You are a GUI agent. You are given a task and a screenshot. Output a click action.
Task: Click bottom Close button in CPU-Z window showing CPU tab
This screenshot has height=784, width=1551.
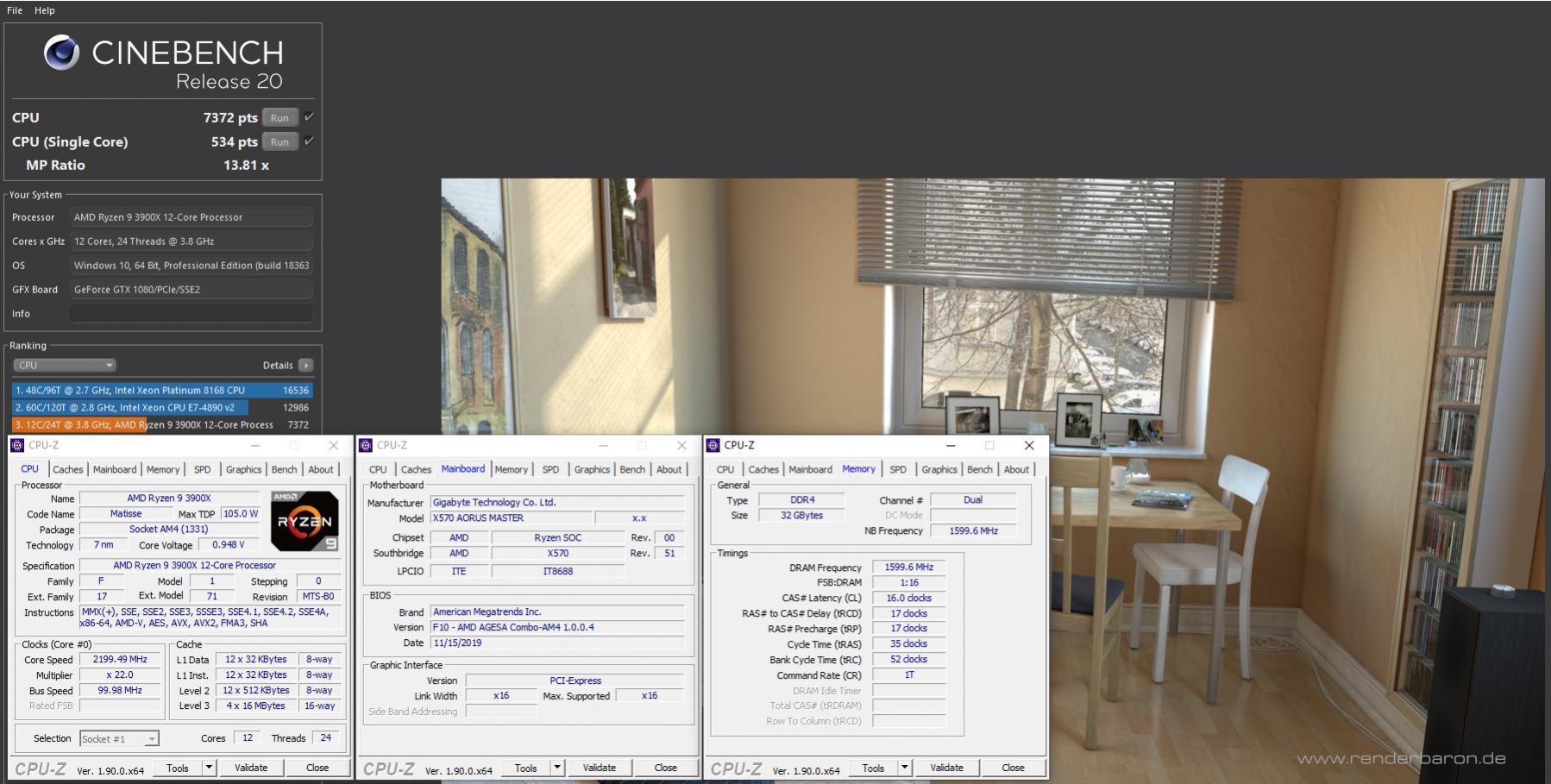coord(317,768)
